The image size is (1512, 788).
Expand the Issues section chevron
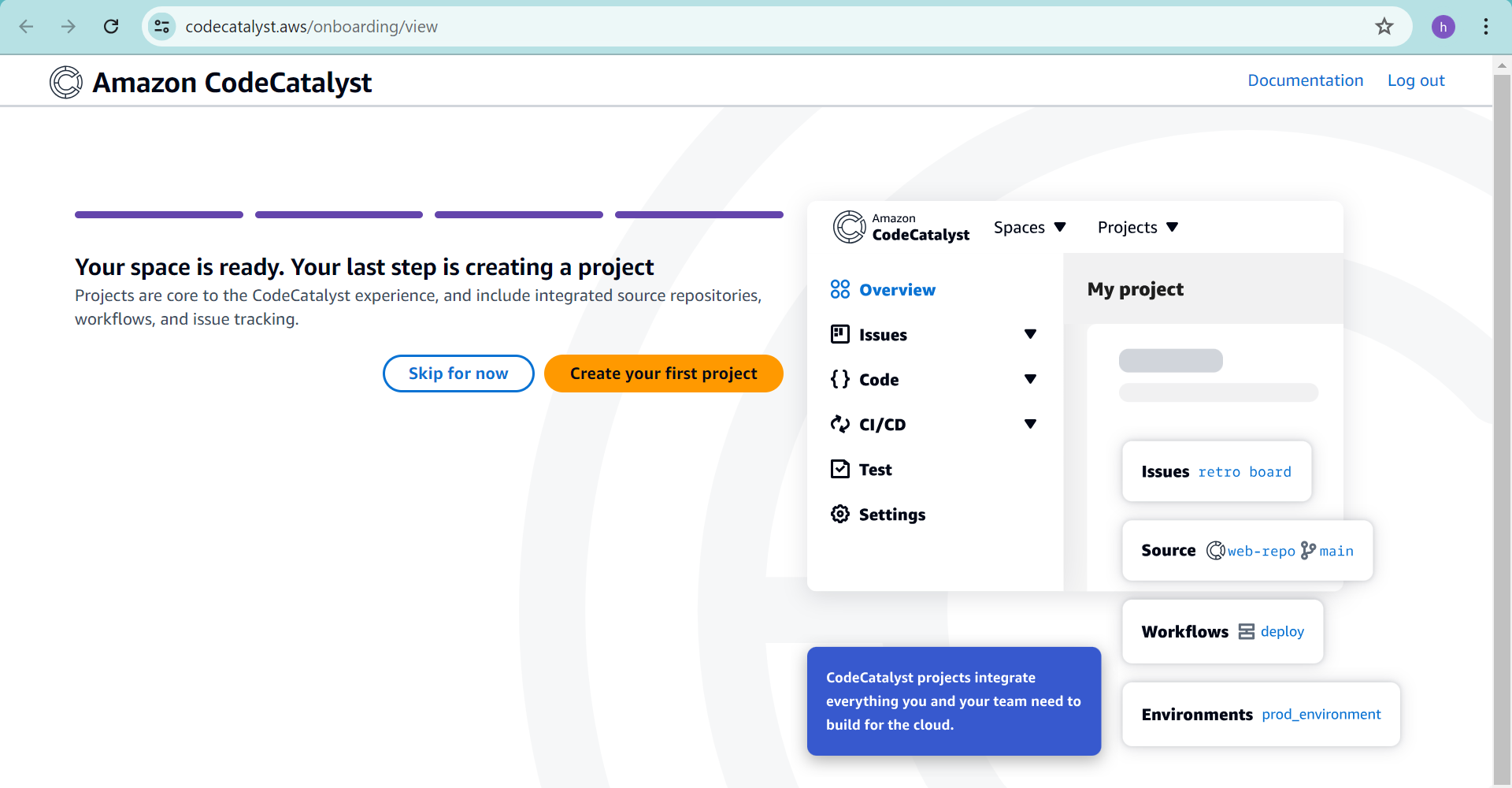point(1031,334)
